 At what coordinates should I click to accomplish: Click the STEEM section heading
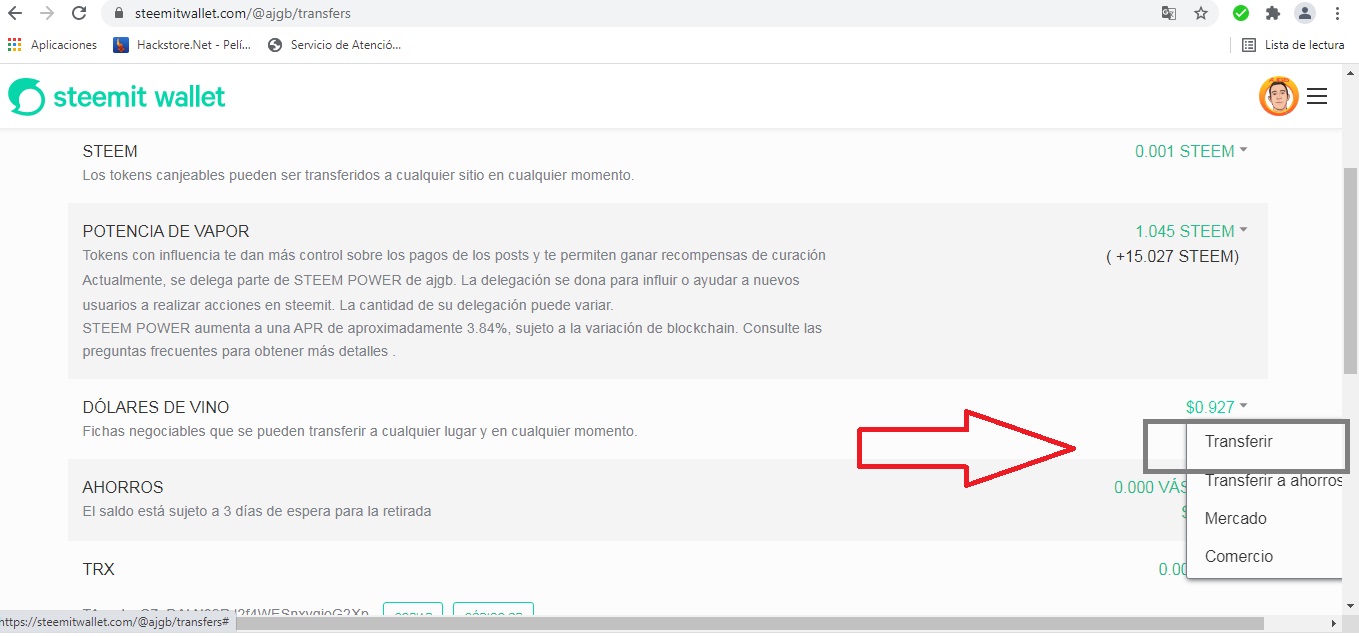(x=110, y=151)
